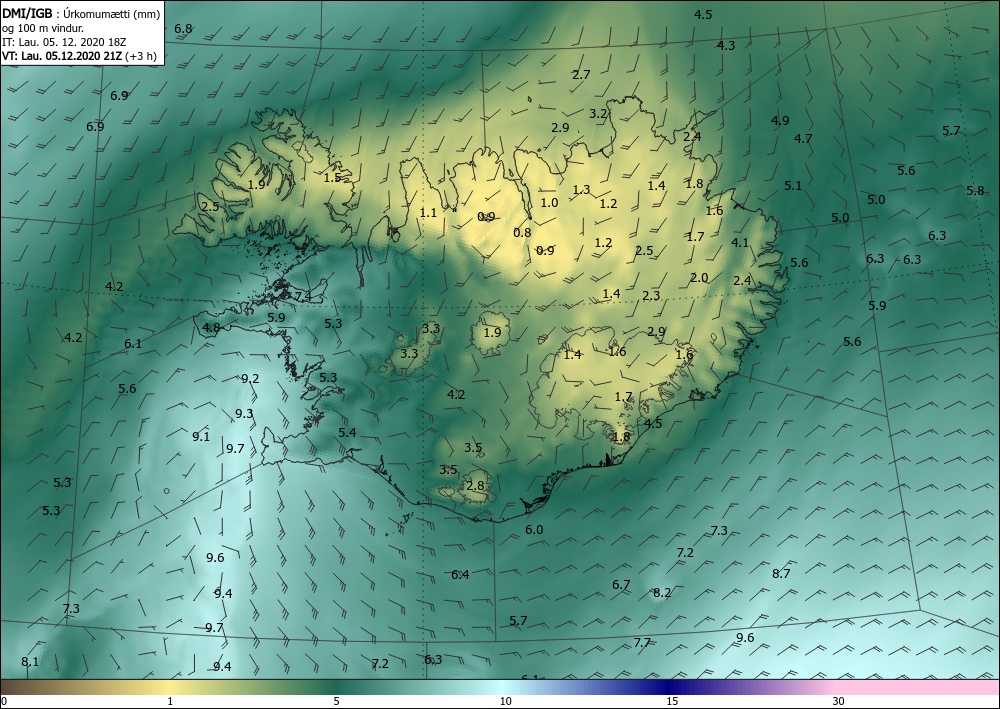
Task: Click the 7.2 value southeast of Iceland, near 7.3
Action: [685, 553]
